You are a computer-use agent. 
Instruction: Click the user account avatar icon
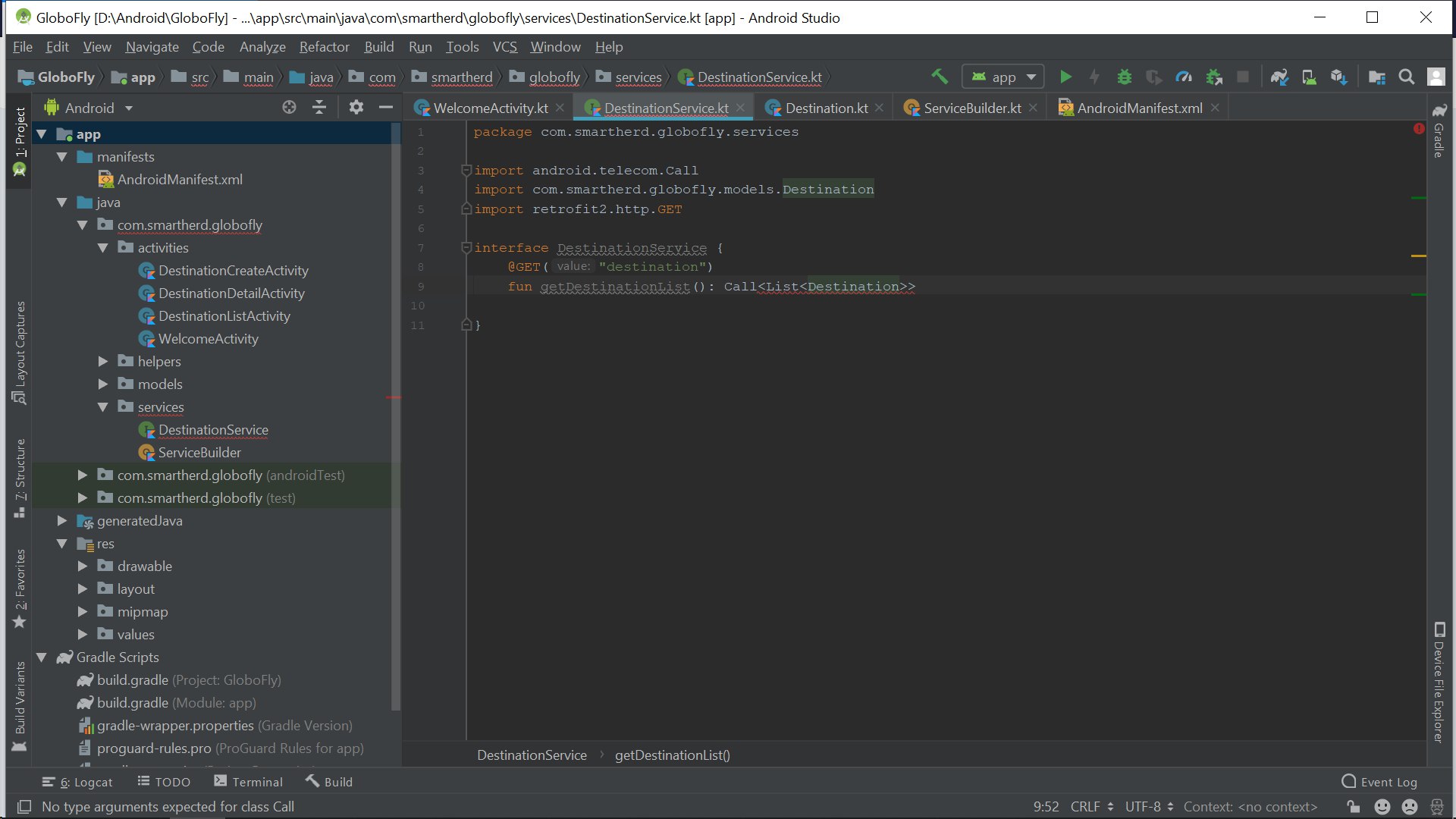(x=1436, y=77)
